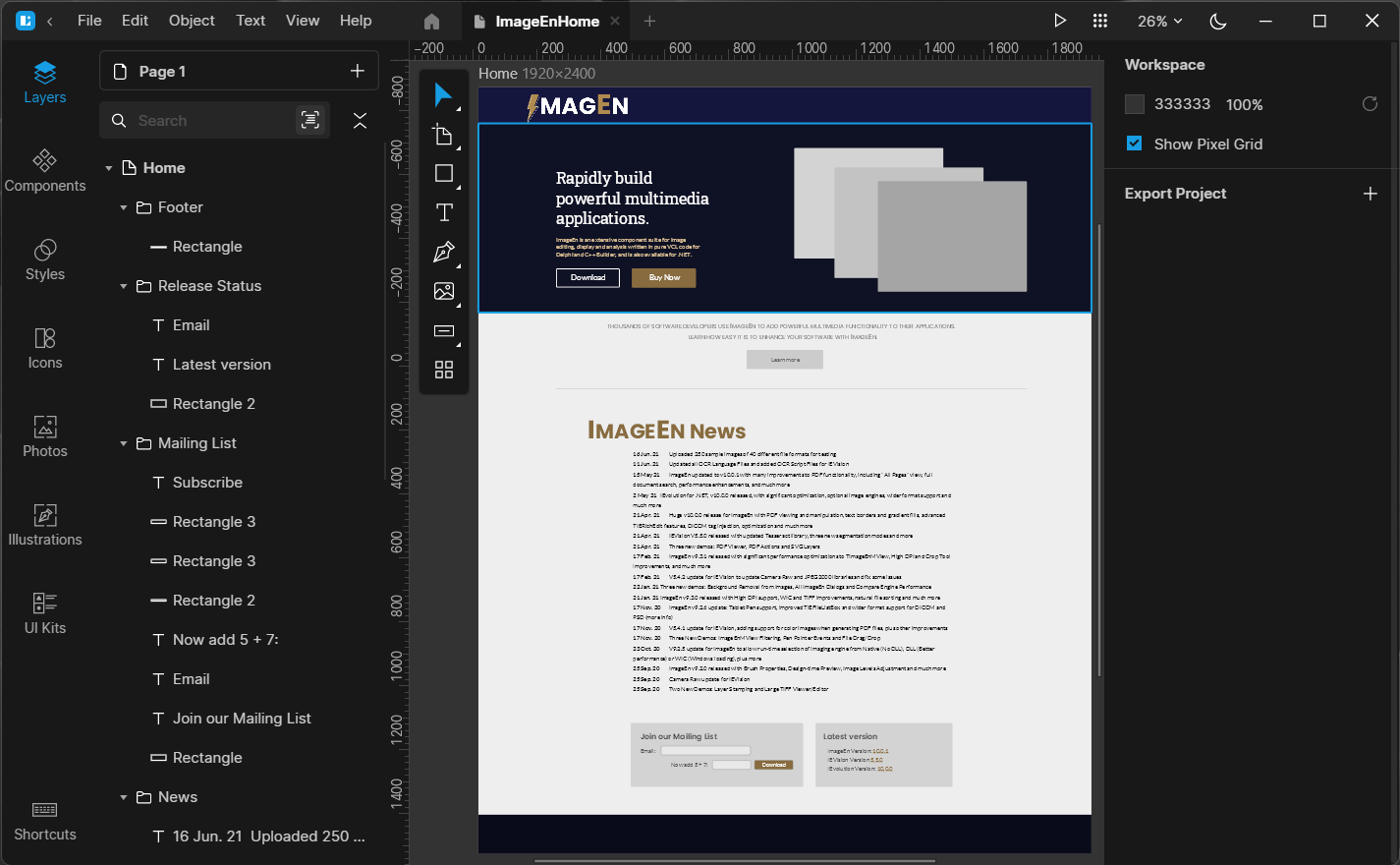The image size is (1400, 865).
Task: Go back with the left chevron
Action: 50,21
